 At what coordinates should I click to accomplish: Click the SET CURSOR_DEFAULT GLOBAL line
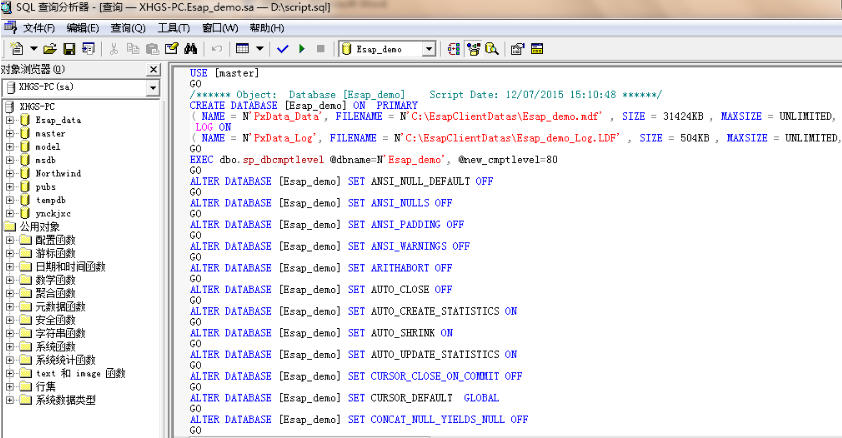tap(344, 398)
